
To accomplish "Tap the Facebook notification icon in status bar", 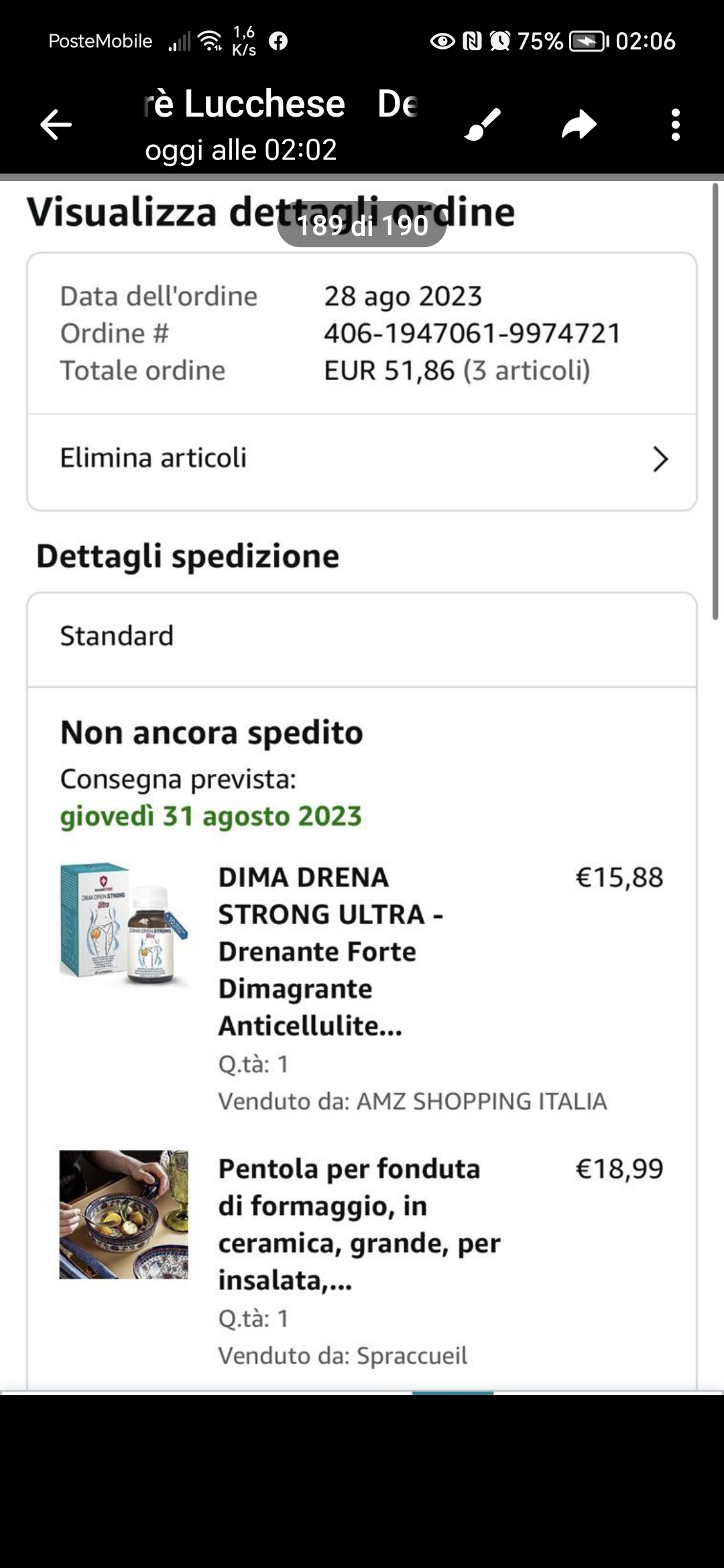I will pyautogui.click(x=278, y=41).
